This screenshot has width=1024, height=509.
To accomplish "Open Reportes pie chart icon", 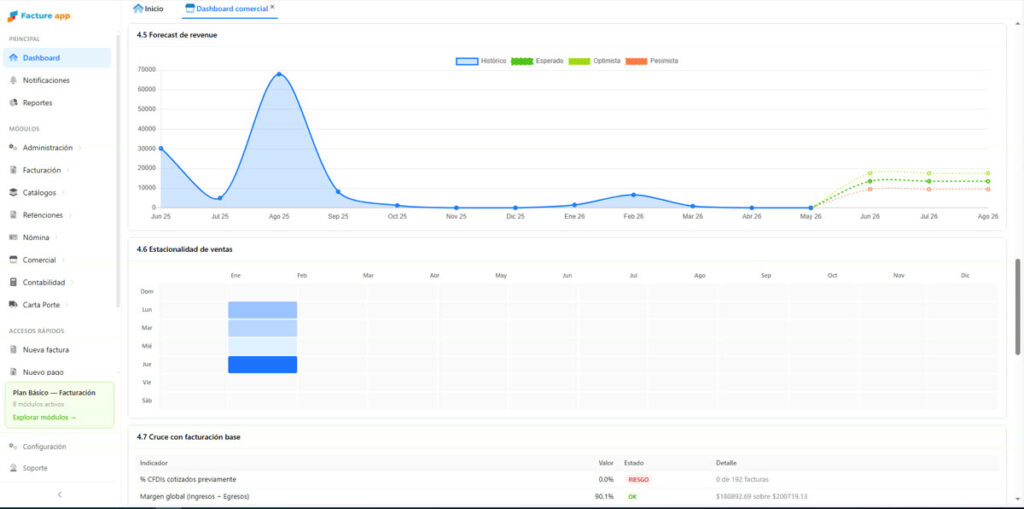I will click(13, 103).
